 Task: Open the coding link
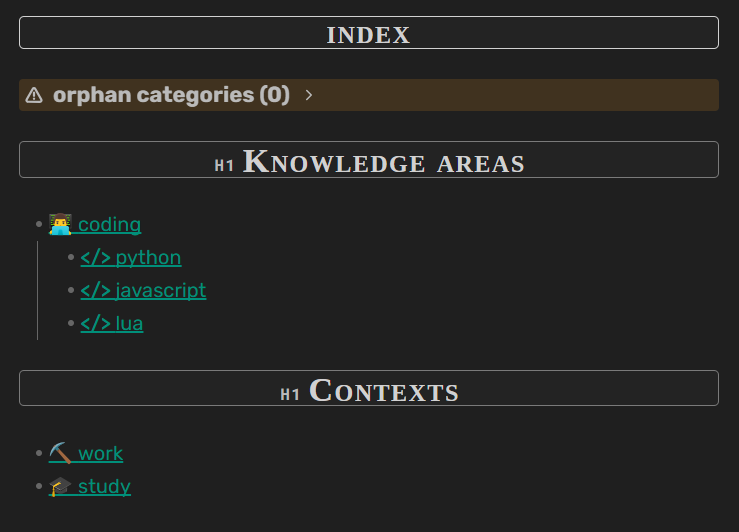(x=109, y=224)
